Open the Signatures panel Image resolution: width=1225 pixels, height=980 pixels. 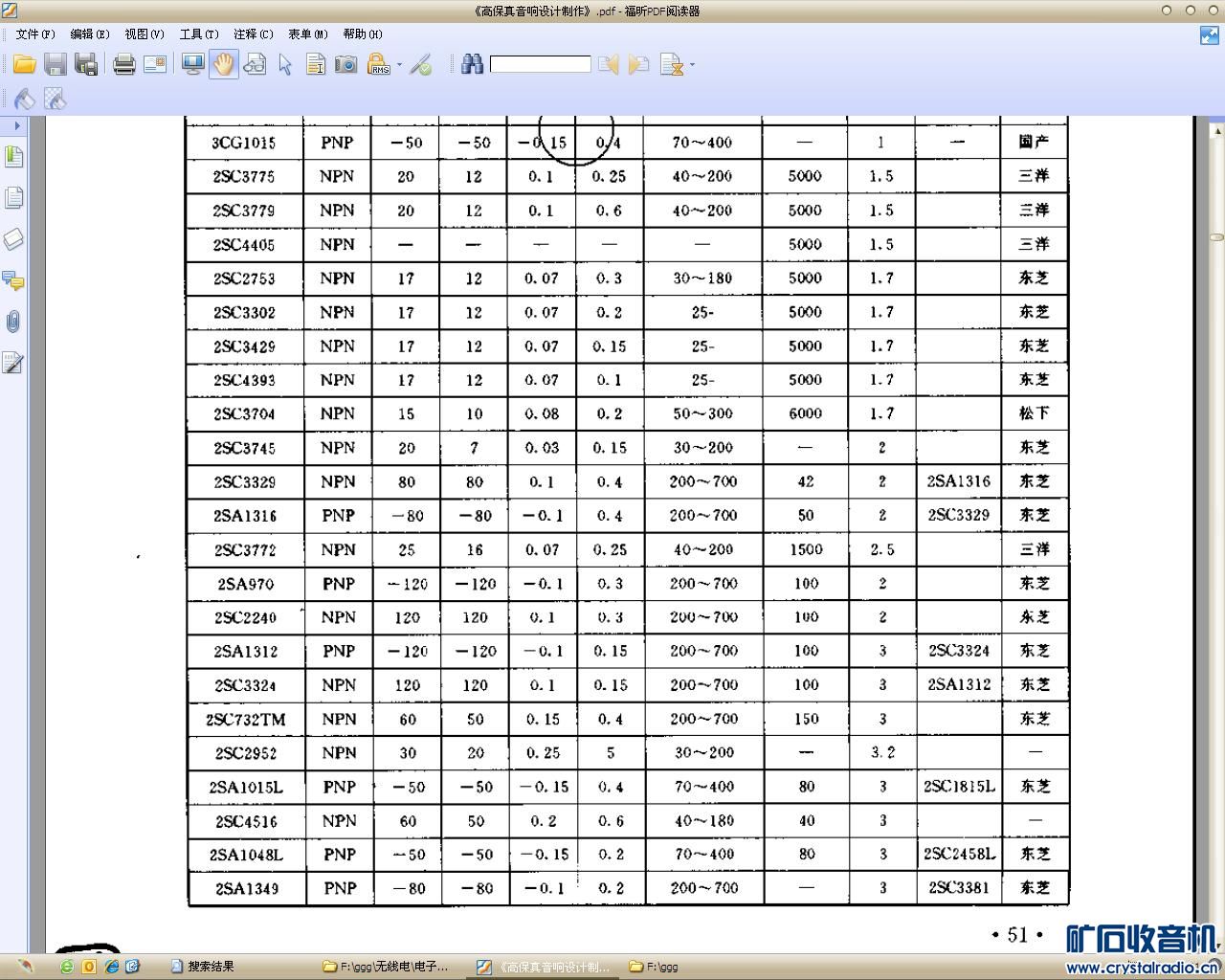pos(13,363)
